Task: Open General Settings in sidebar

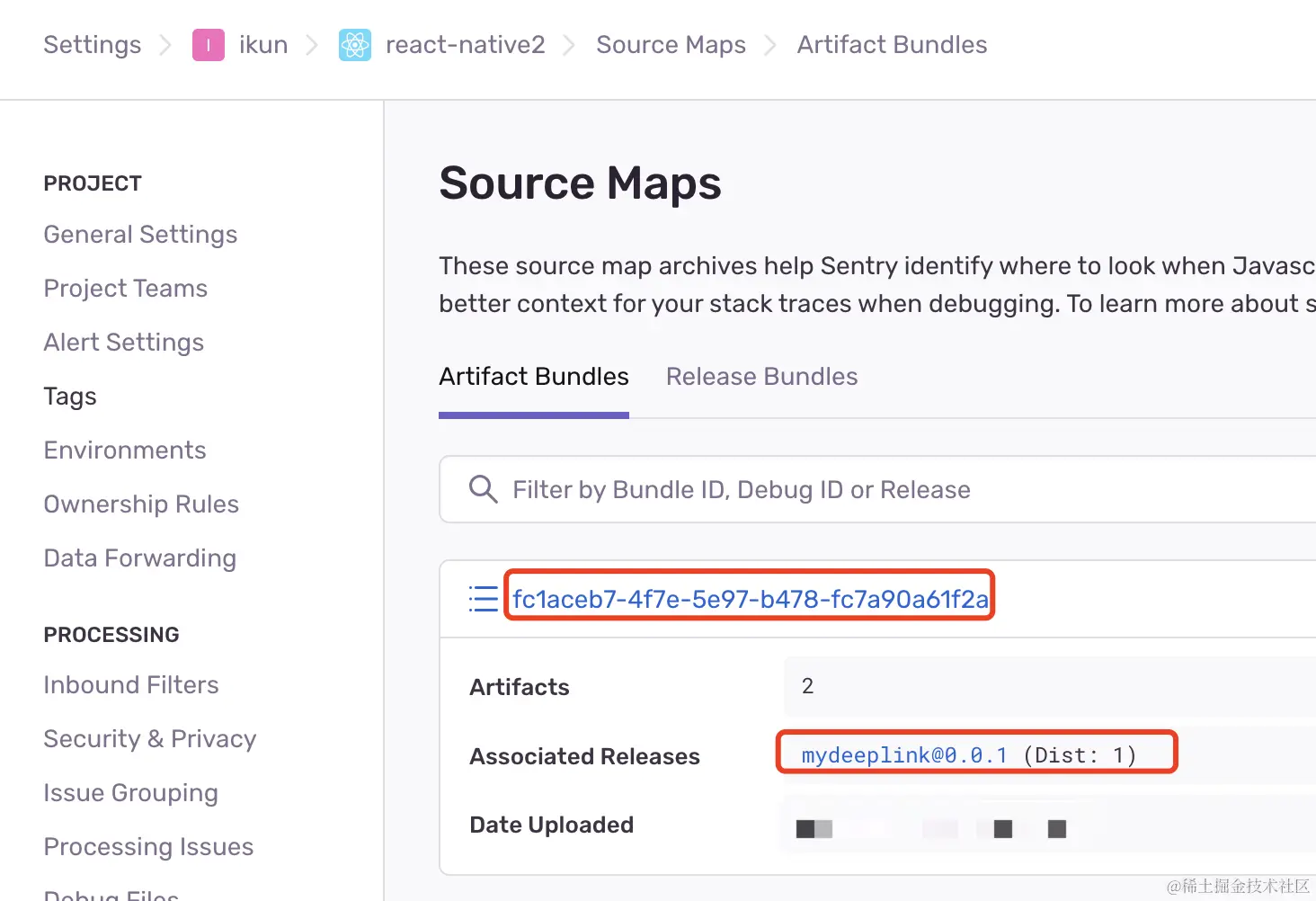Action: pos(140,235)
